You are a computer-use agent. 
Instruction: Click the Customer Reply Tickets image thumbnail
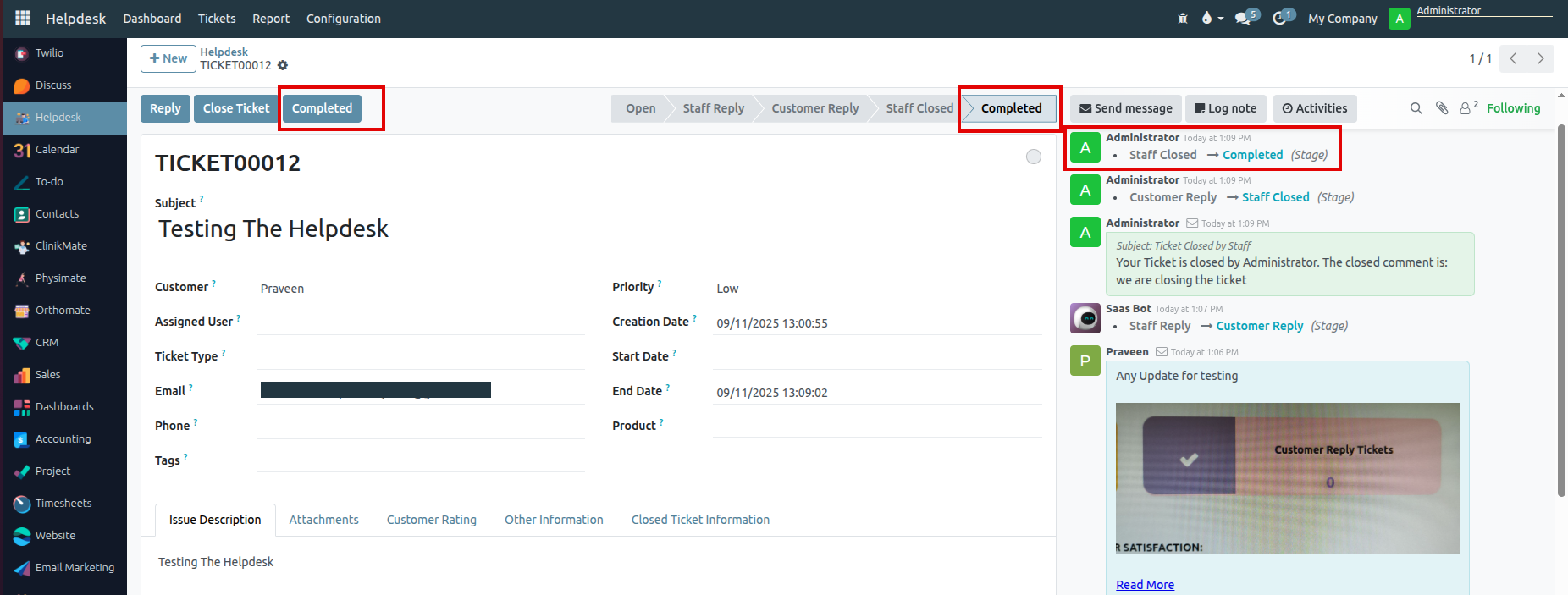(1287, 477)
